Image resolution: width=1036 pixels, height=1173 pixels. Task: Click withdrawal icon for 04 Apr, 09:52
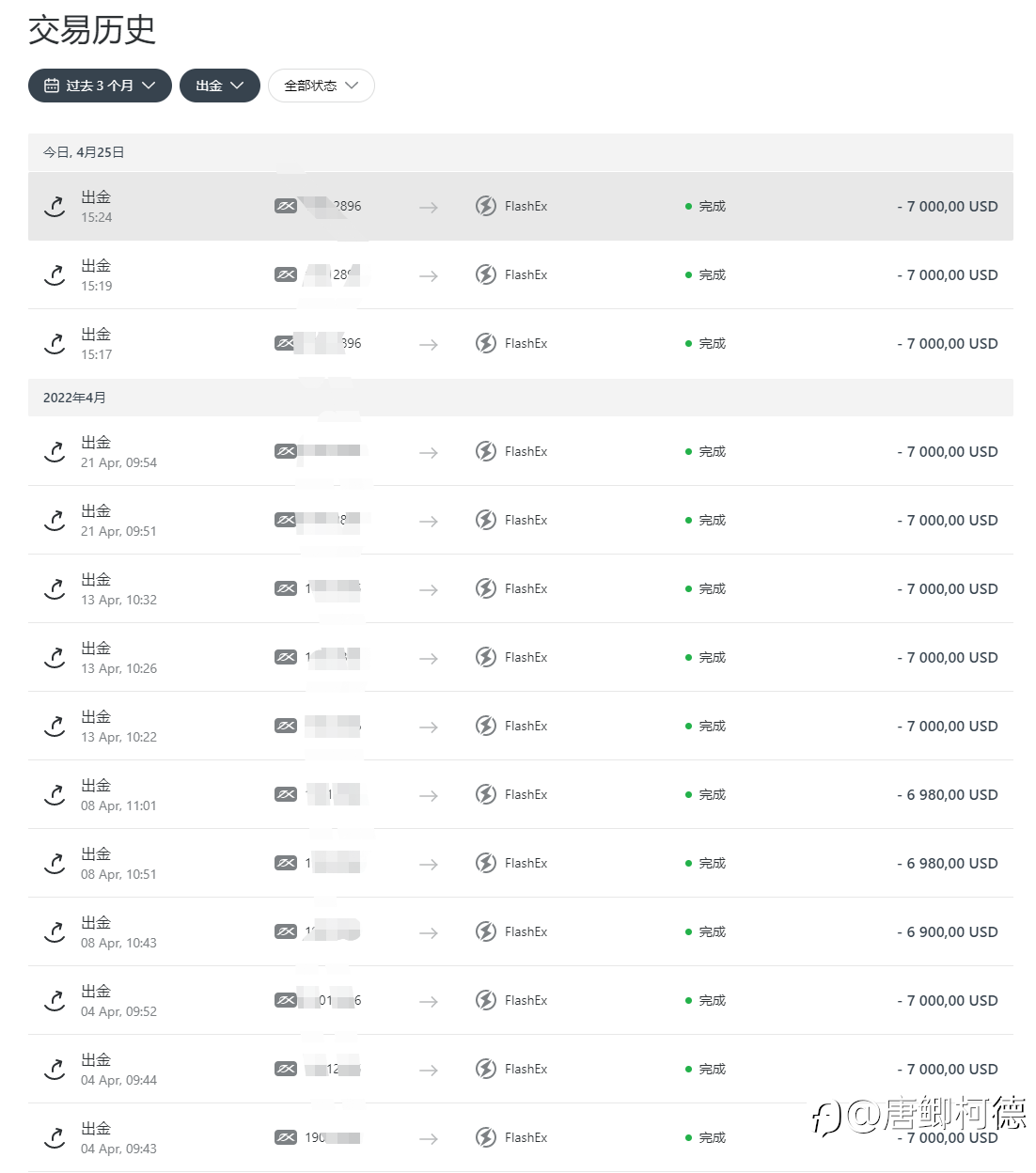[x=55, y=1000]
